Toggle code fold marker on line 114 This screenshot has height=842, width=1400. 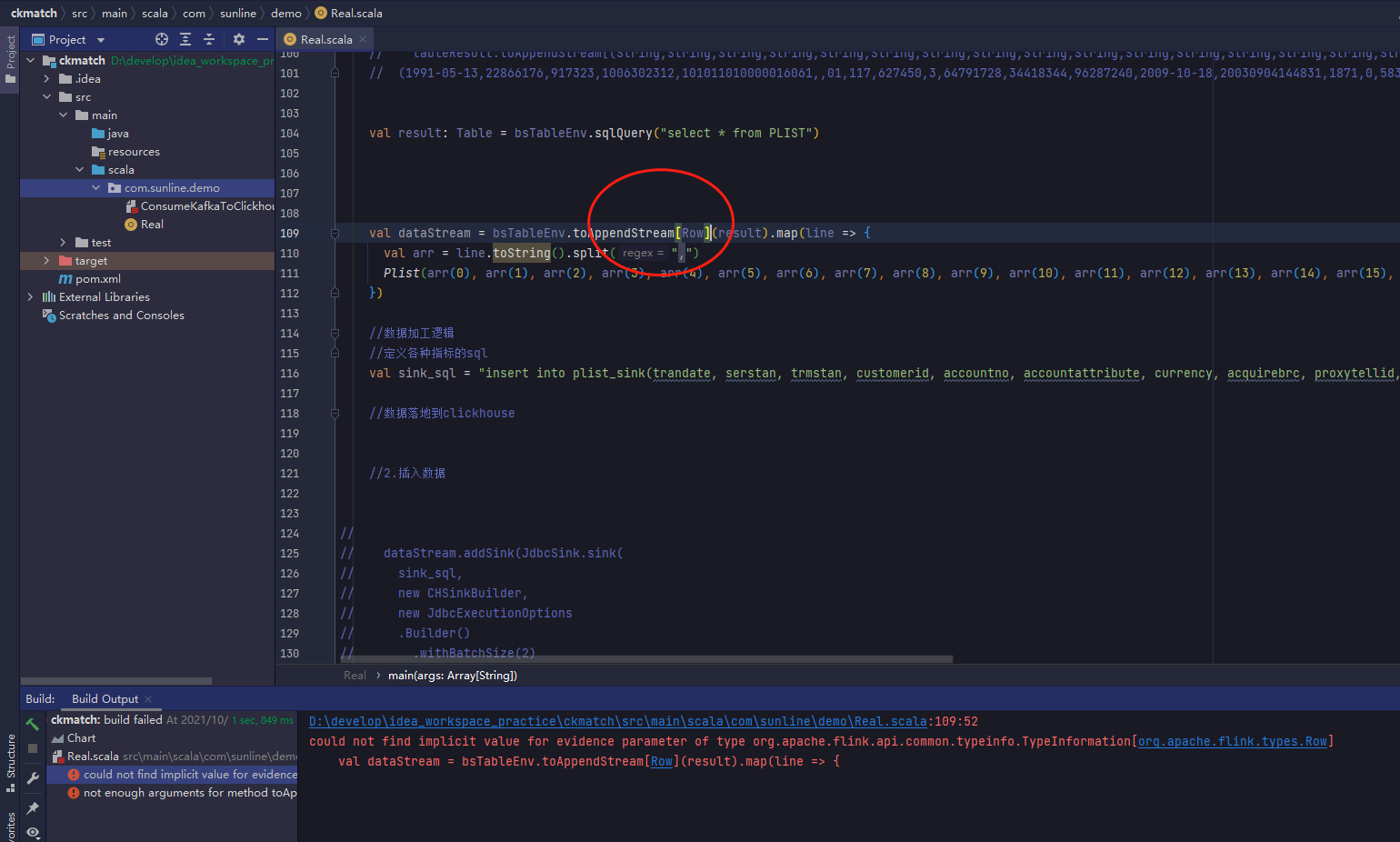coord(335,333)
